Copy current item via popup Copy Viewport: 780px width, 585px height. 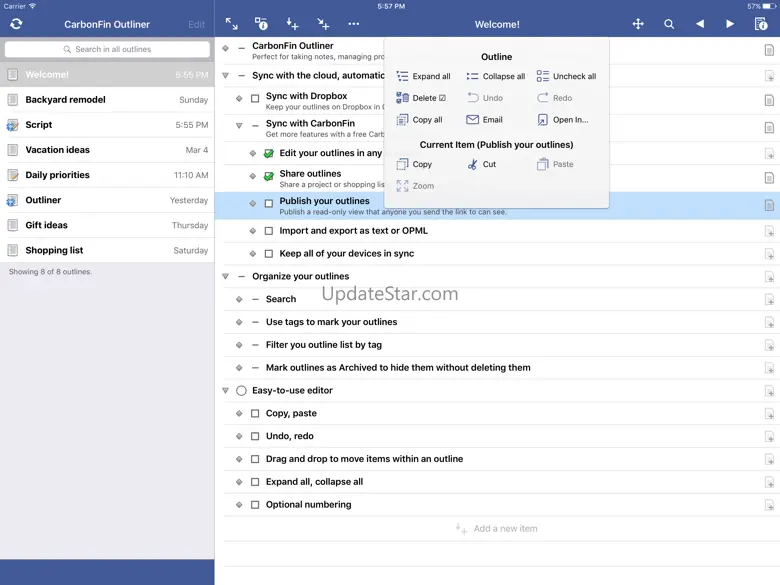pos(414,164)
